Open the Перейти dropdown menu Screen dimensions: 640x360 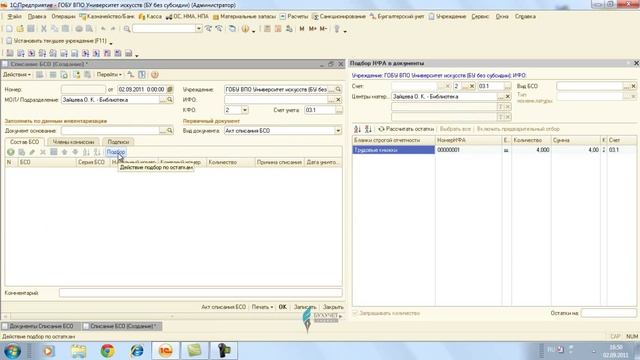click(x=109, y=75)
